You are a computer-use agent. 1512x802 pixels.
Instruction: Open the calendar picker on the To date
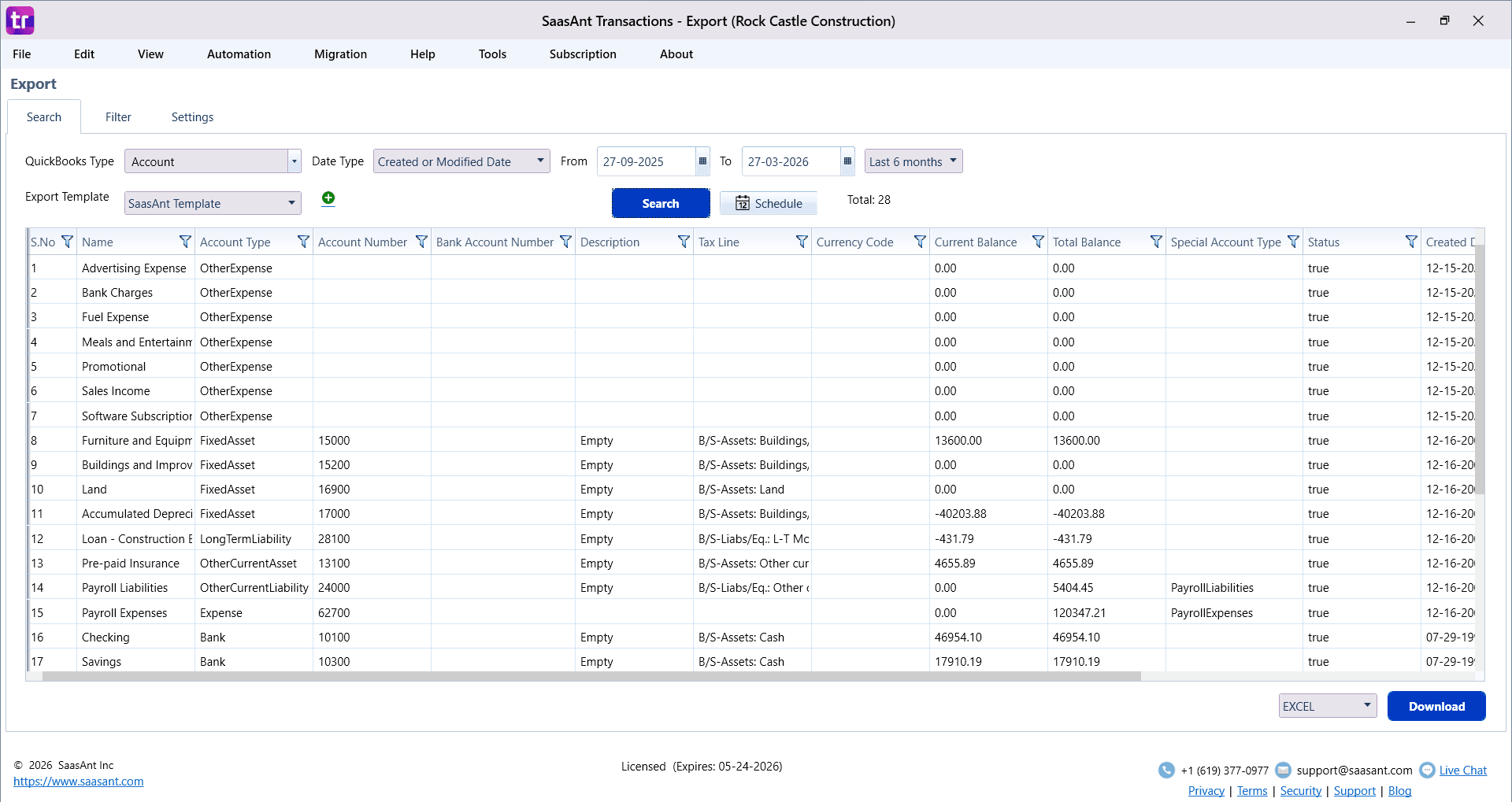tap(847, 161)
